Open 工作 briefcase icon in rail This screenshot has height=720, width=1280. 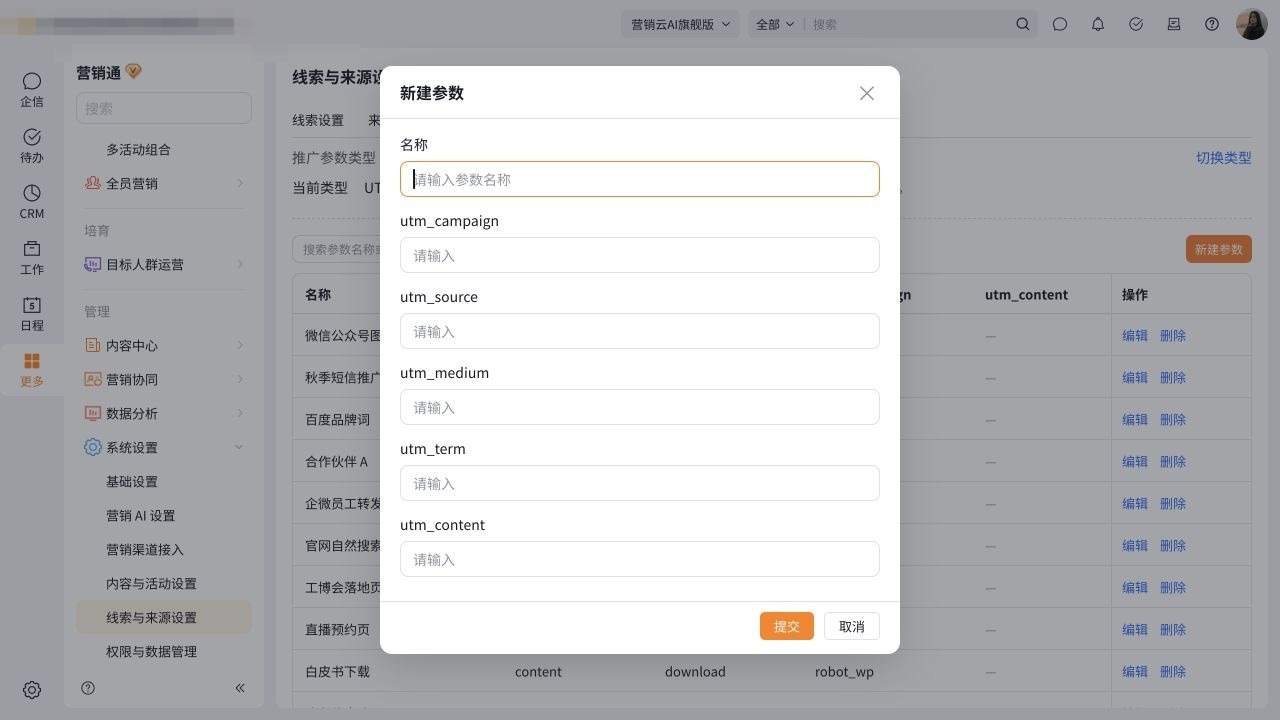click(32, 257)
